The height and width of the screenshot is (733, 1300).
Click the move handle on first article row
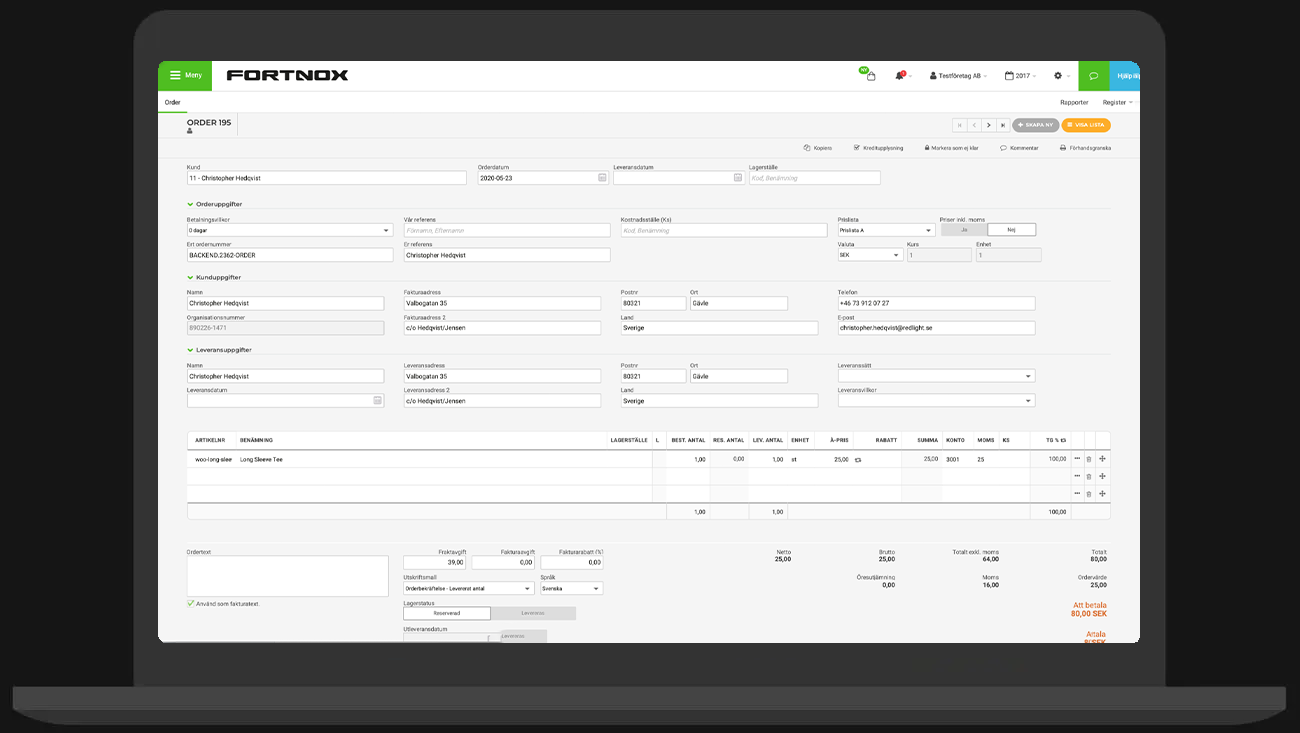point(1102,459)
